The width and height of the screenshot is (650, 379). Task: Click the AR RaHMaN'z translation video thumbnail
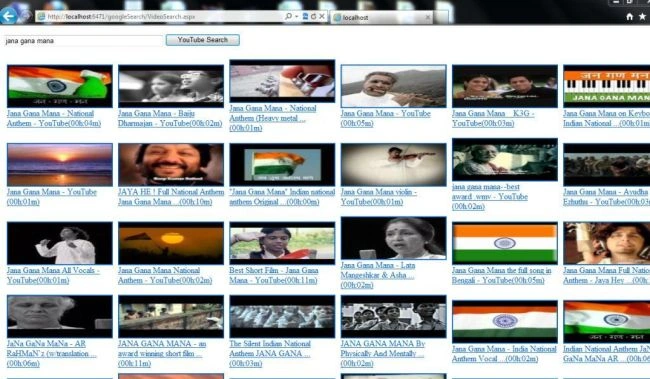[x=60, y=316]
